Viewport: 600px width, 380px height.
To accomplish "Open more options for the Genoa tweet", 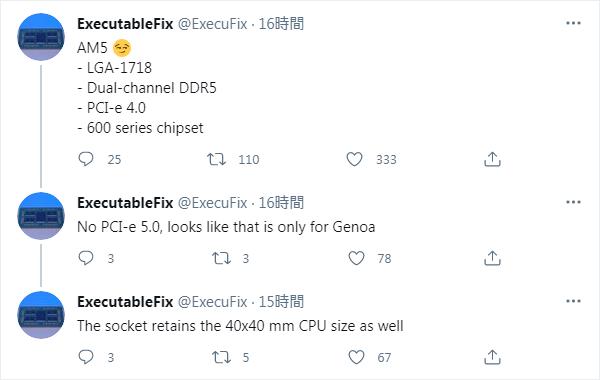I will click(x=573, y=202).
